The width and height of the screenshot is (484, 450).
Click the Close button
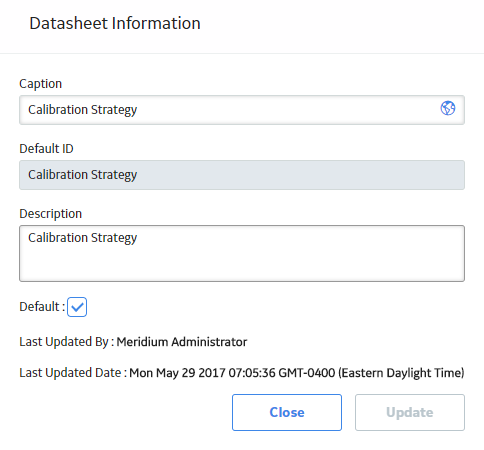[287, 412]
